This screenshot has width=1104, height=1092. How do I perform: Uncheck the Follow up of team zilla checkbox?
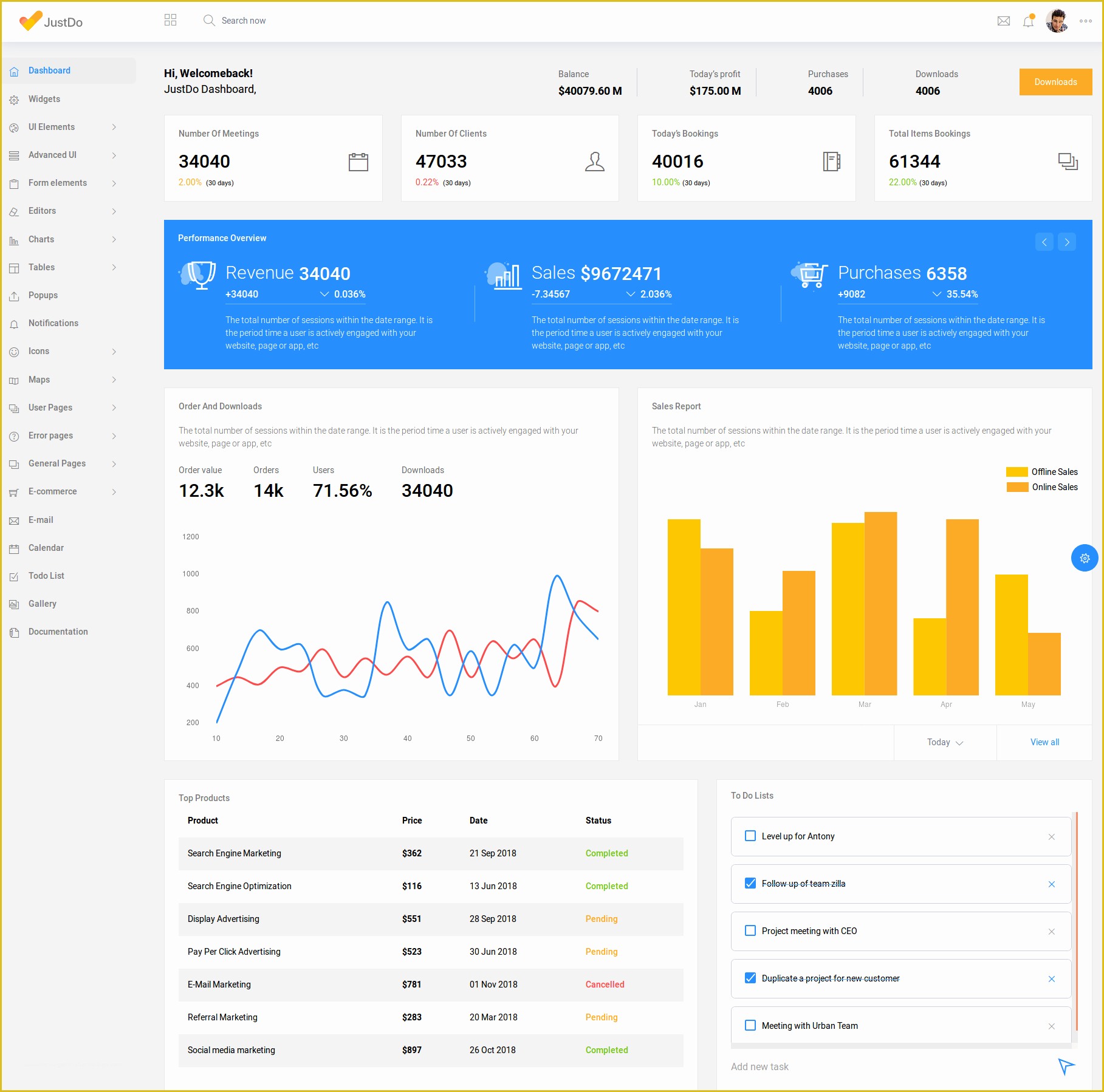click(x=750, y=883)
